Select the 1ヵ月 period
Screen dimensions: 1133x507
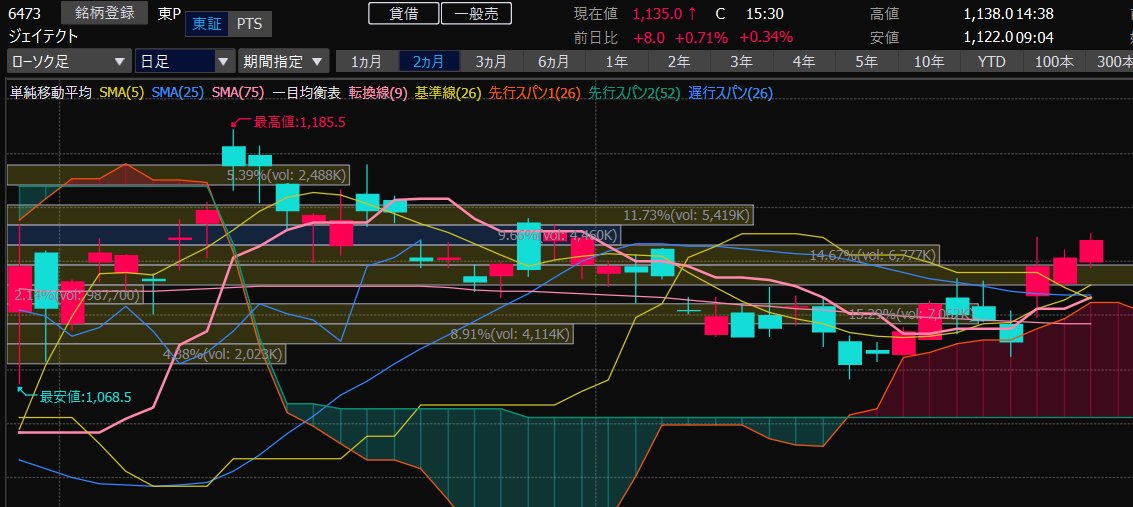(x=367, y=61)
